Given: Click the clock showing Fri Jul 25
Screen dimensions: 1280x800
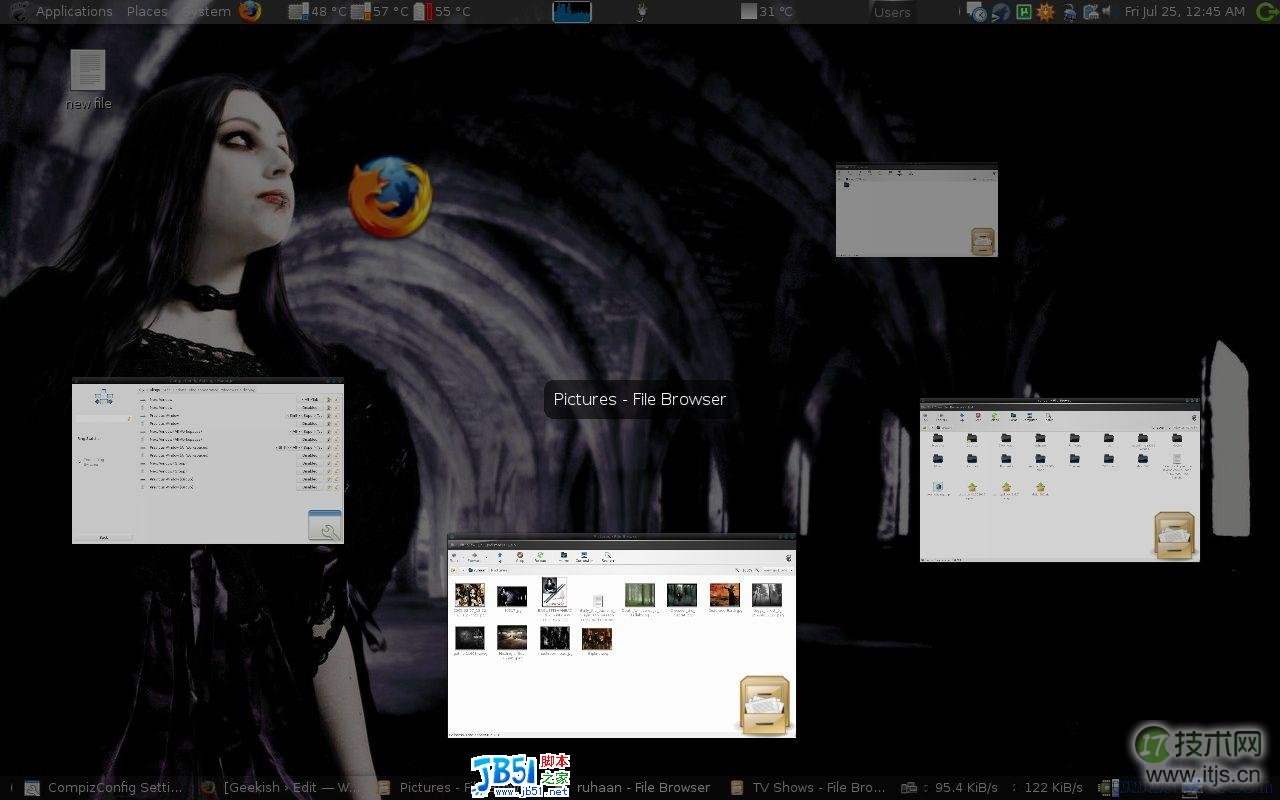Looking at the screenshot, I should coord(1184,12).
